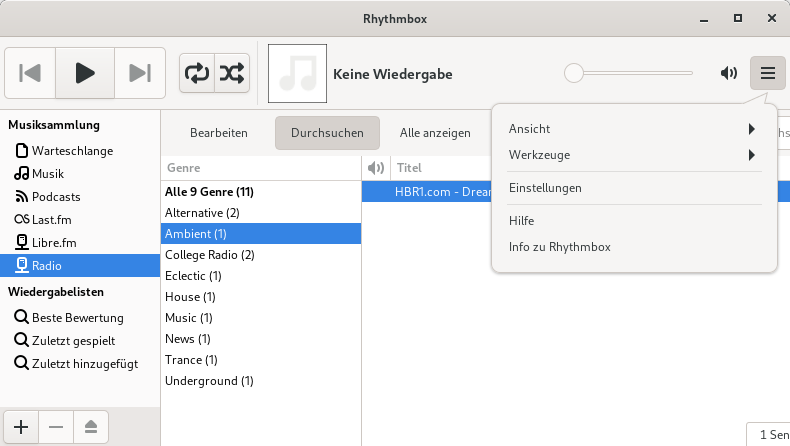
Task: Click the eject device button
Action: (91, 427)
